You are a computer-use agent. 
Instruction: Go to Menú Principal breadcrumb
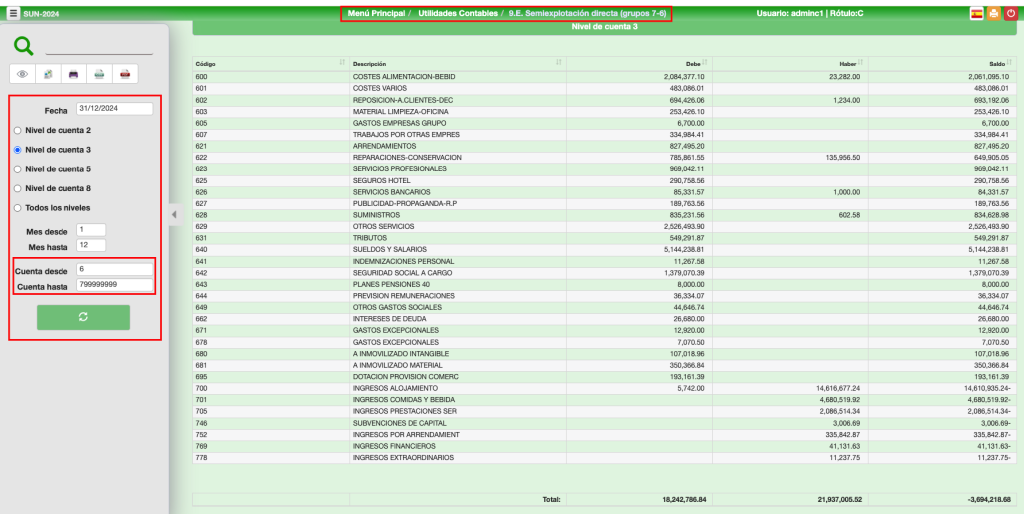(x=376, y=13)
